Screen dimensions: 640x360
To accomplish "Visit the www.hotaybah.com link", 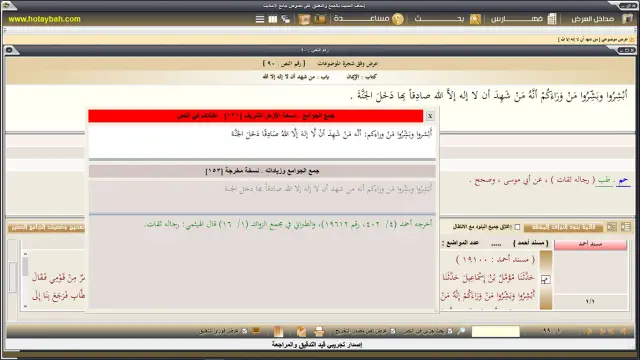I will (x=44, y=19).
